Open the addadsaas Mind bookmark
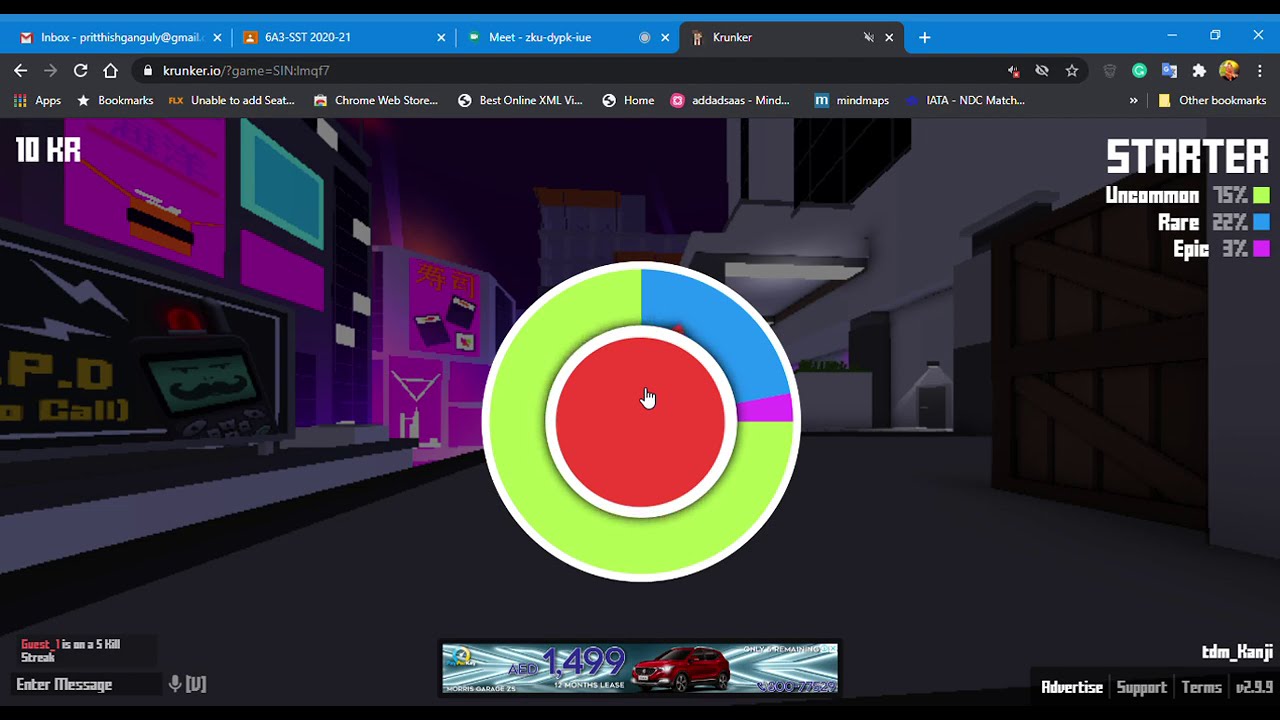Viewport: 1280px width, 720px height. click(x=730, y=100)
